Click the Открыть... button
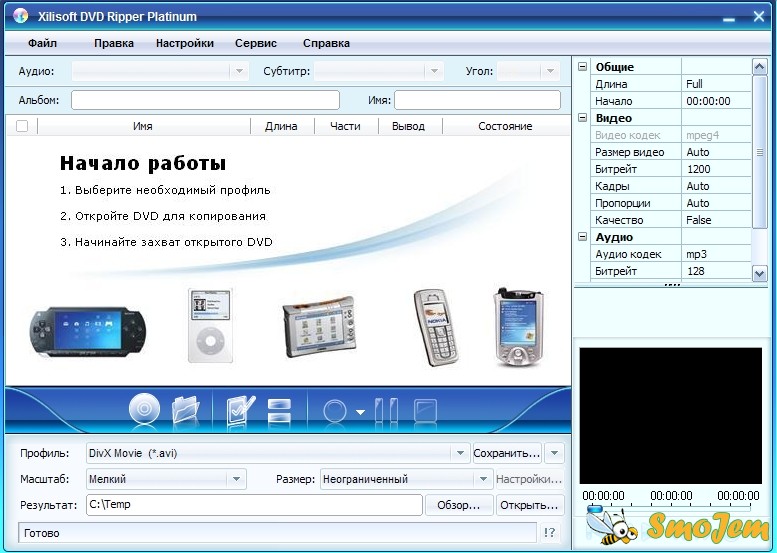 530,505
